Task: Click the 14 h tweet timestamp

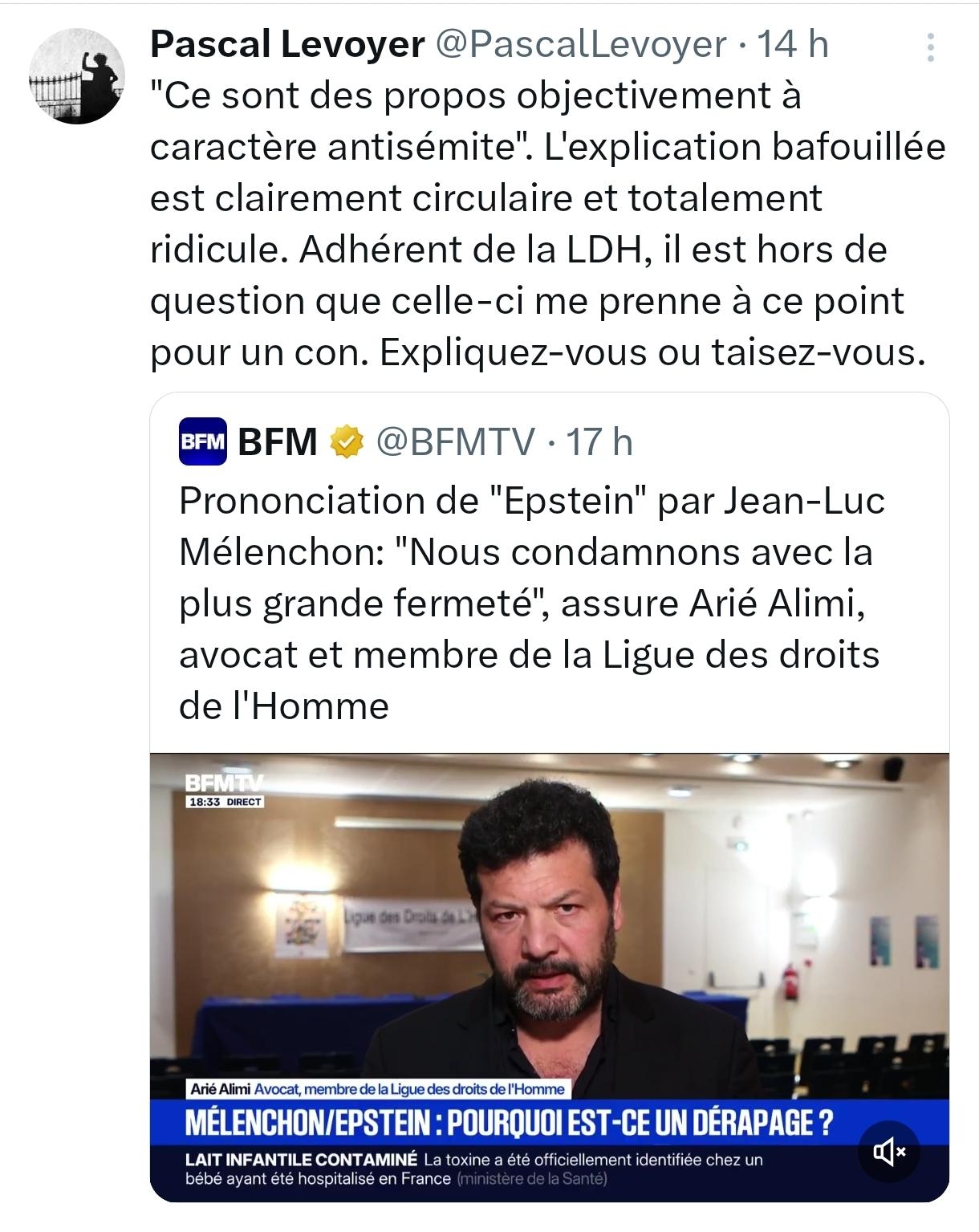Action: [793, 44]
